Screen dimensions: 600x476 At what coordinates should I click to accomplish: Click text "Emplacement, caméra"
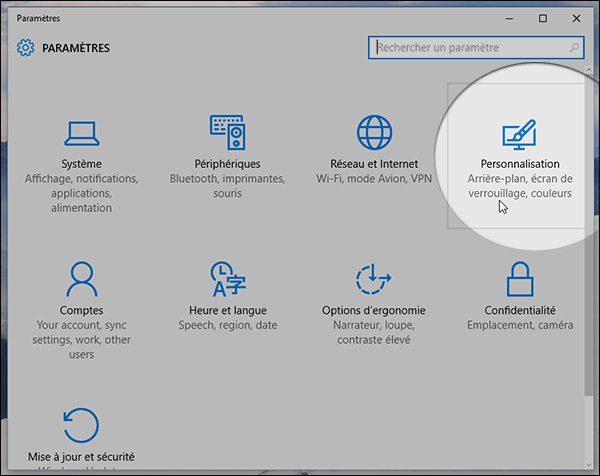[x=520, y=325]
